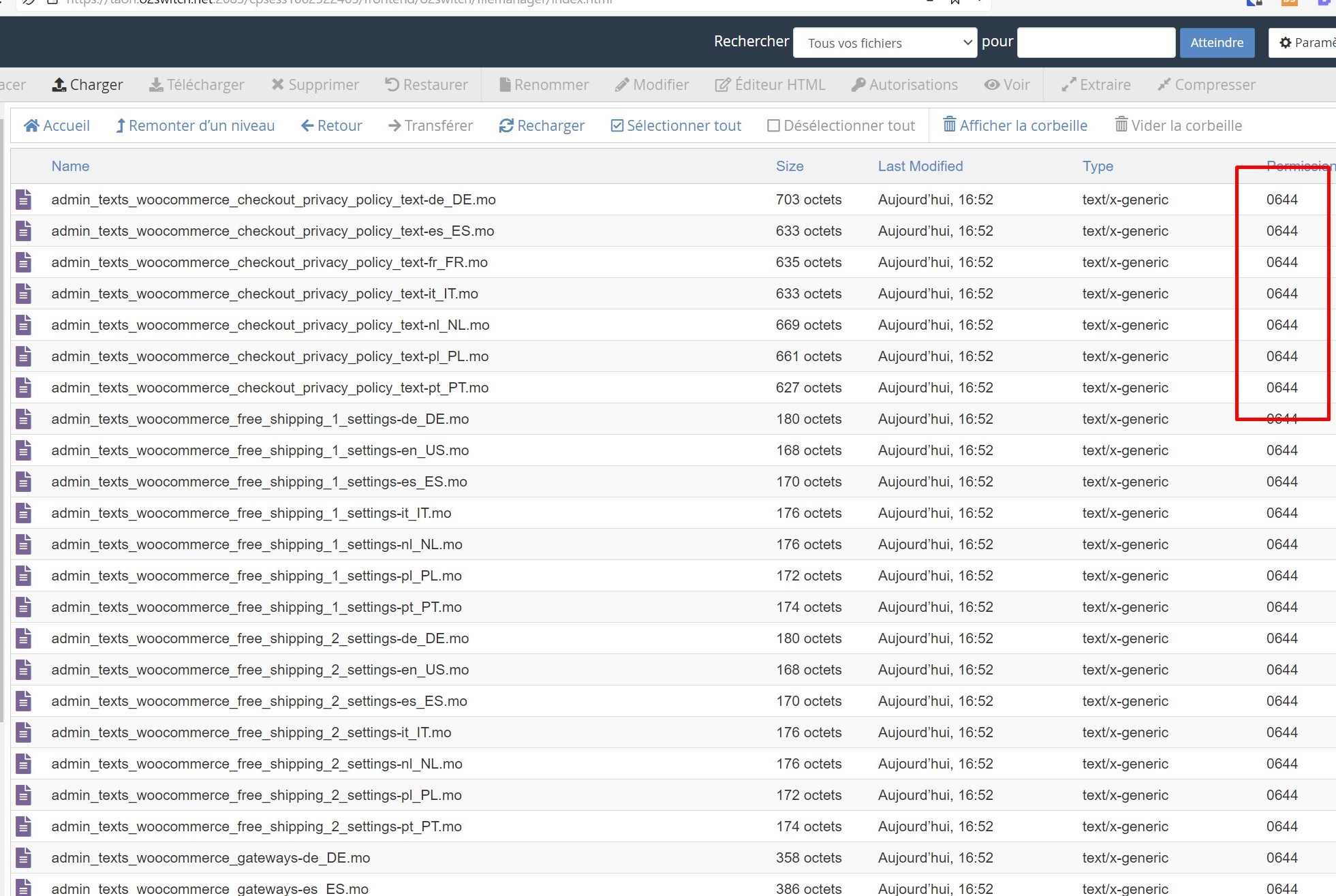Screen dimensions: 1336x896
Task: Click Remonter d'un niveau
Action: (195, 125)
